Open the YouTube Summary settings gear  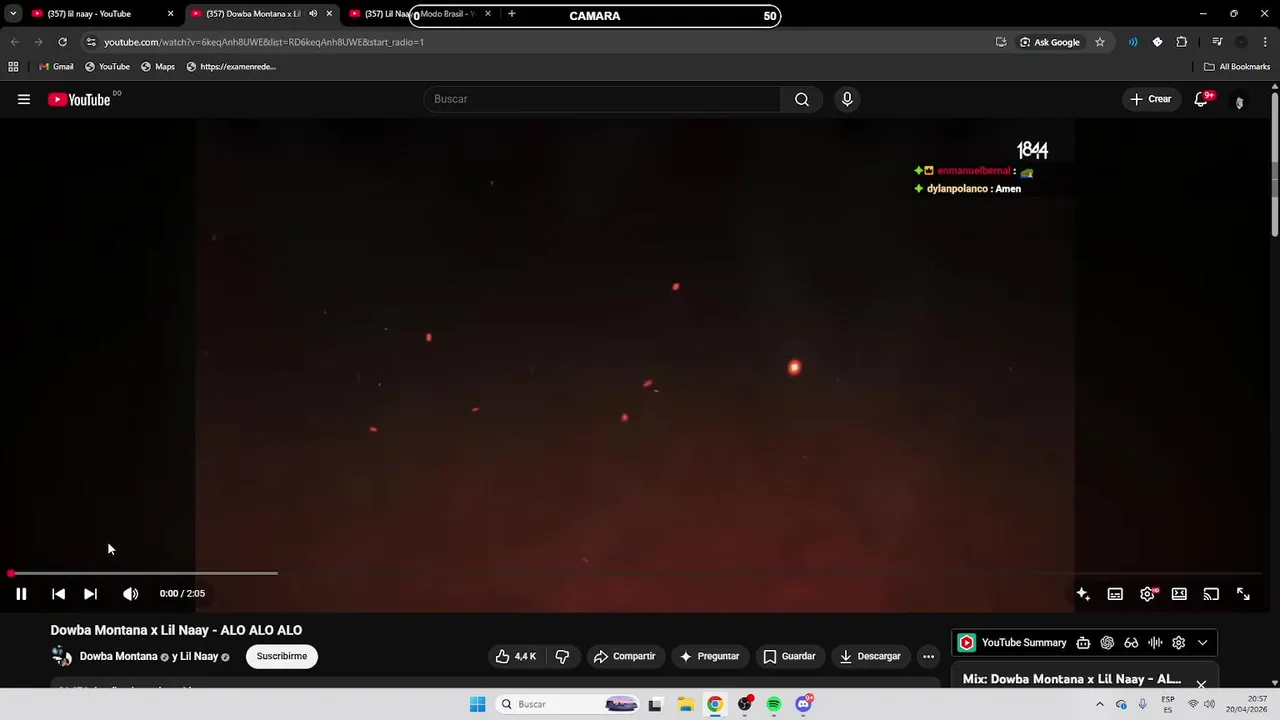point(1178,643)
